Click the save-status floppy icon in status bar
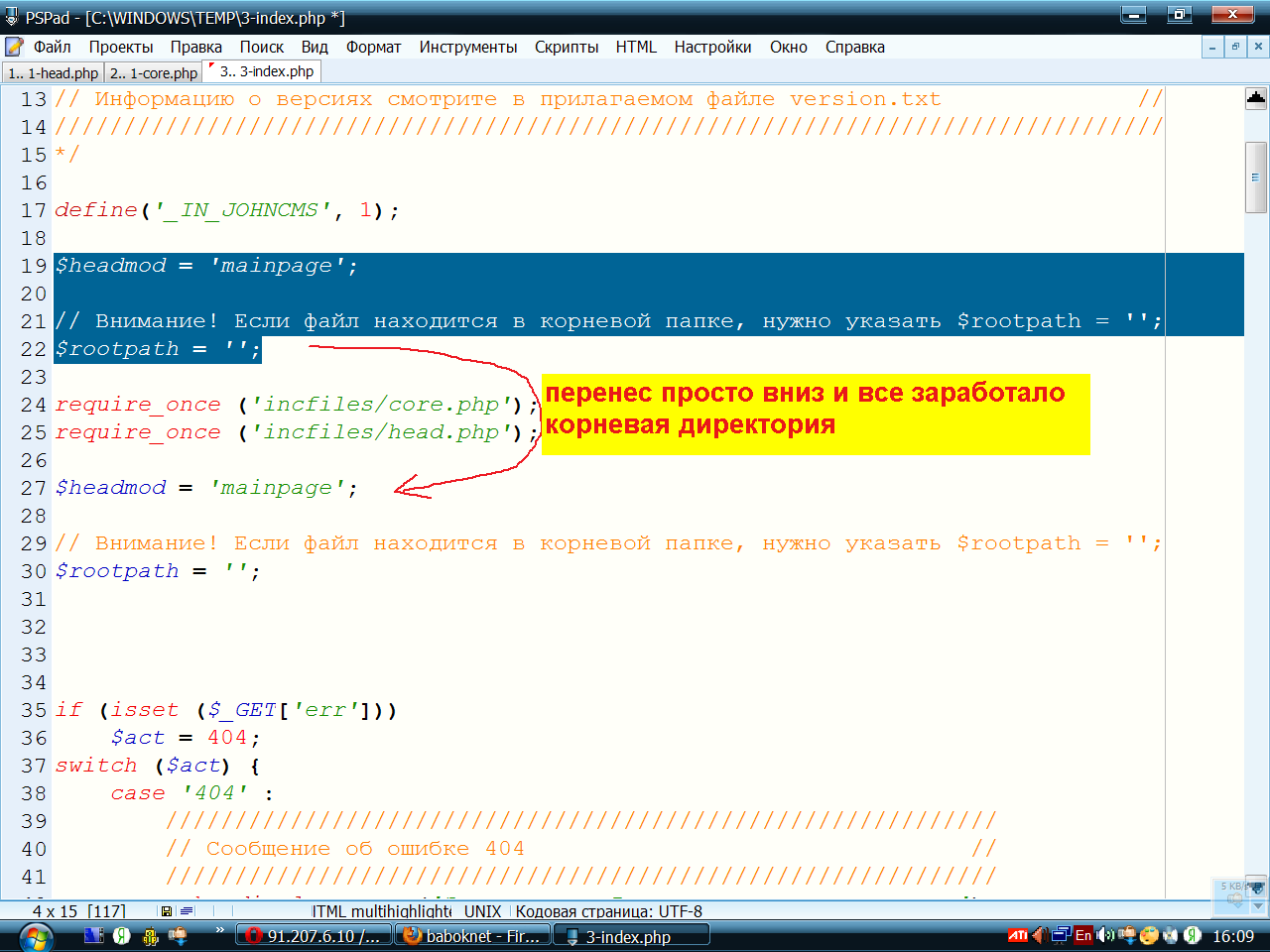 pyautogui.click(x=166, y=911)
